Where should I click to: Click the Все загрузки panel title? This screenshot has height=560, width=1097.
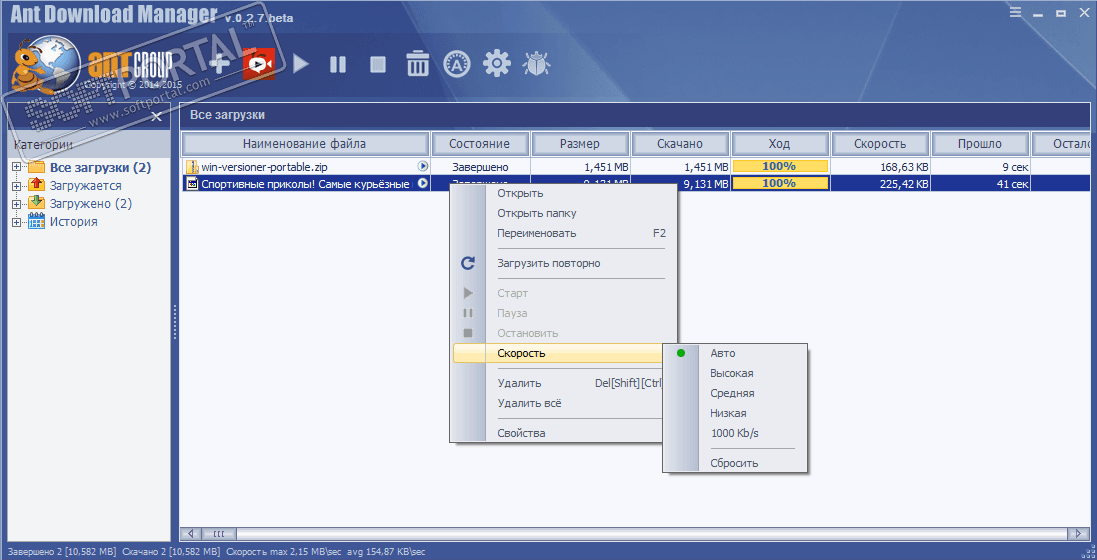tap(227, 115)
